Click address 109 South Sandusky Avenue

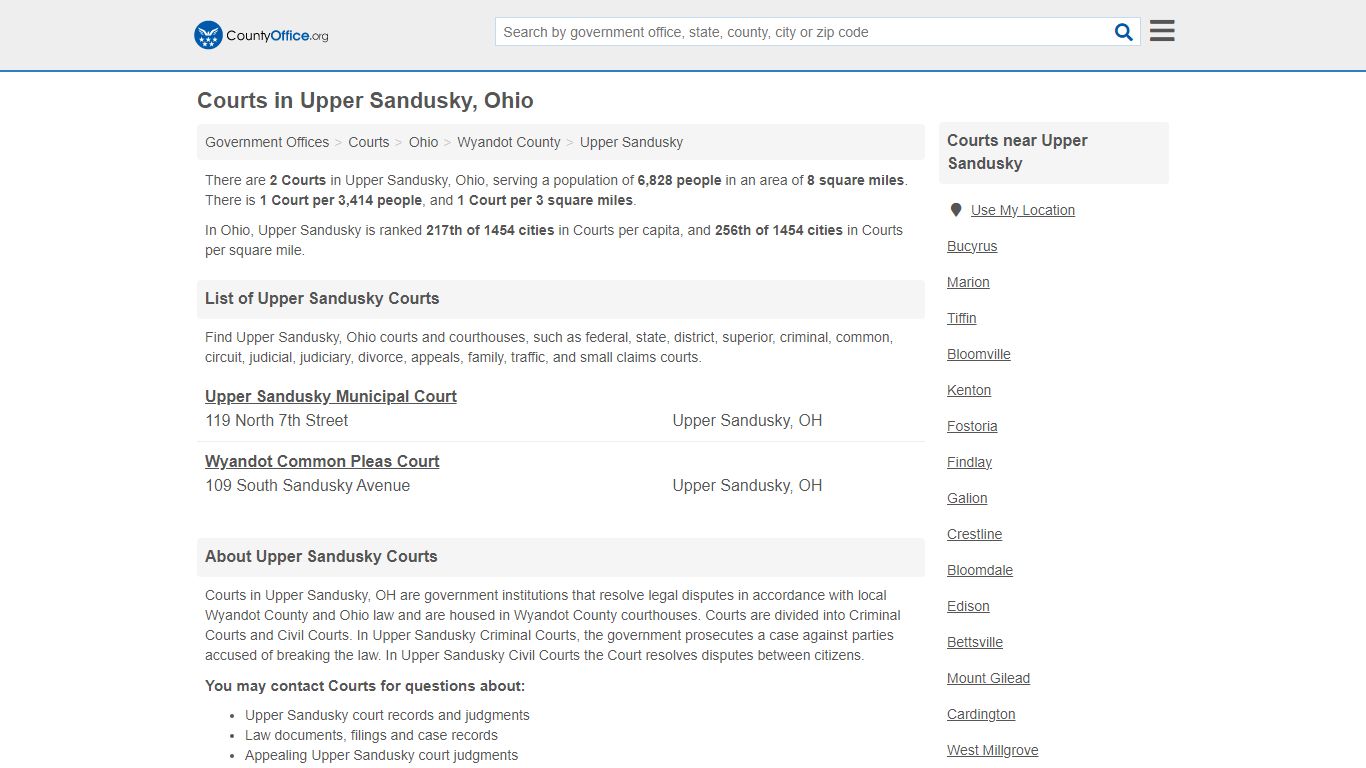point(308,486)
